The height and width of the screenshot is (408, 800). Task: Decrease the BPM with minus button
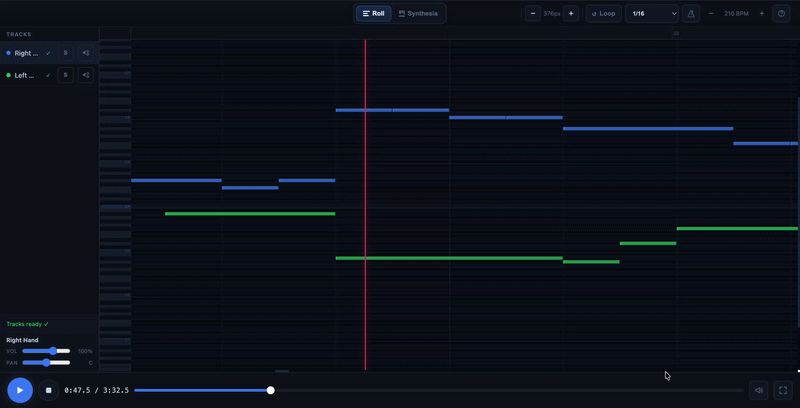(711, 14)
